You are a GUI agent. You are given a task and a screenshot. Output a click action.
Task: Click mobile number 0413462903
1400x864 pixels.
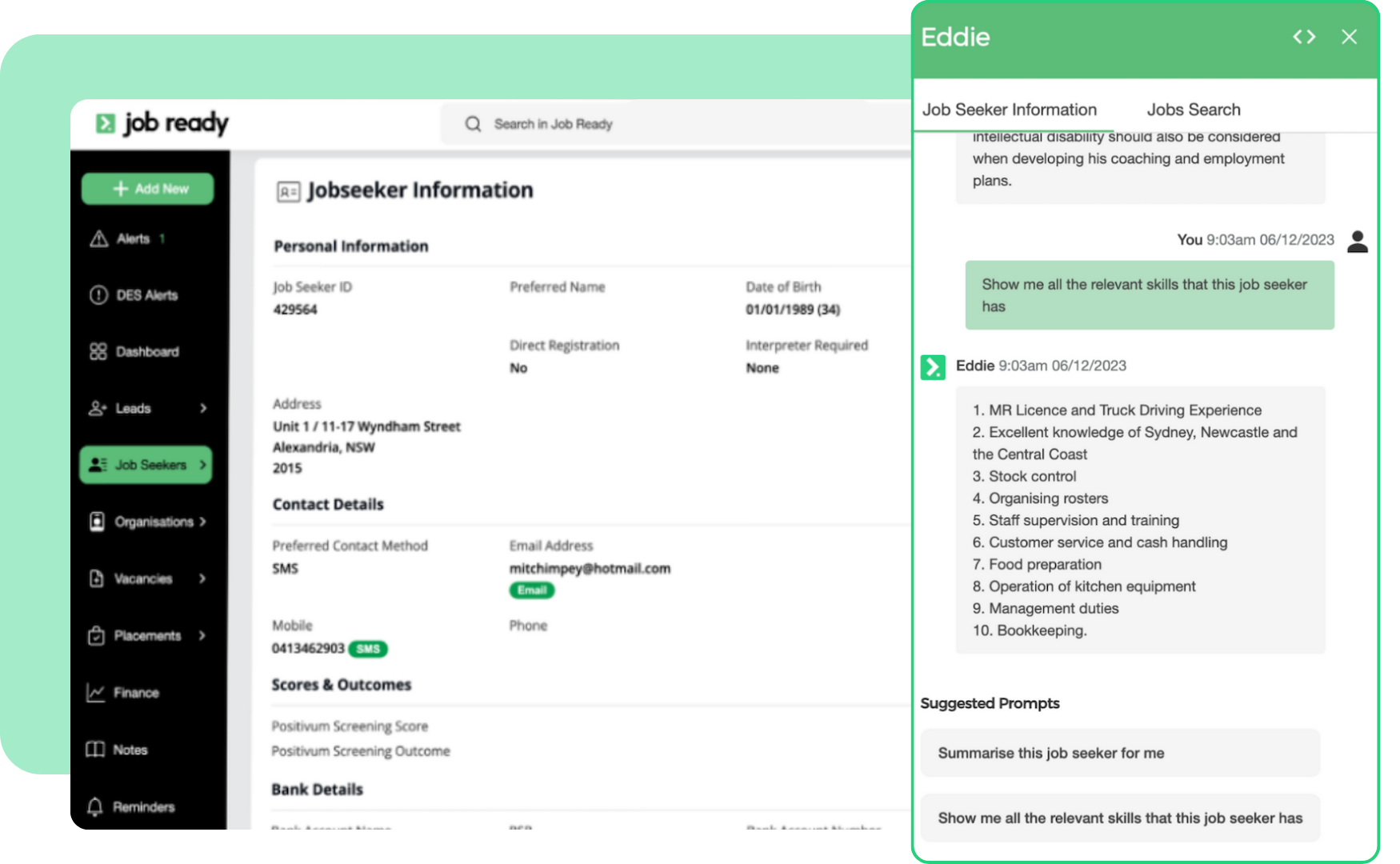(x=308, y=648)
